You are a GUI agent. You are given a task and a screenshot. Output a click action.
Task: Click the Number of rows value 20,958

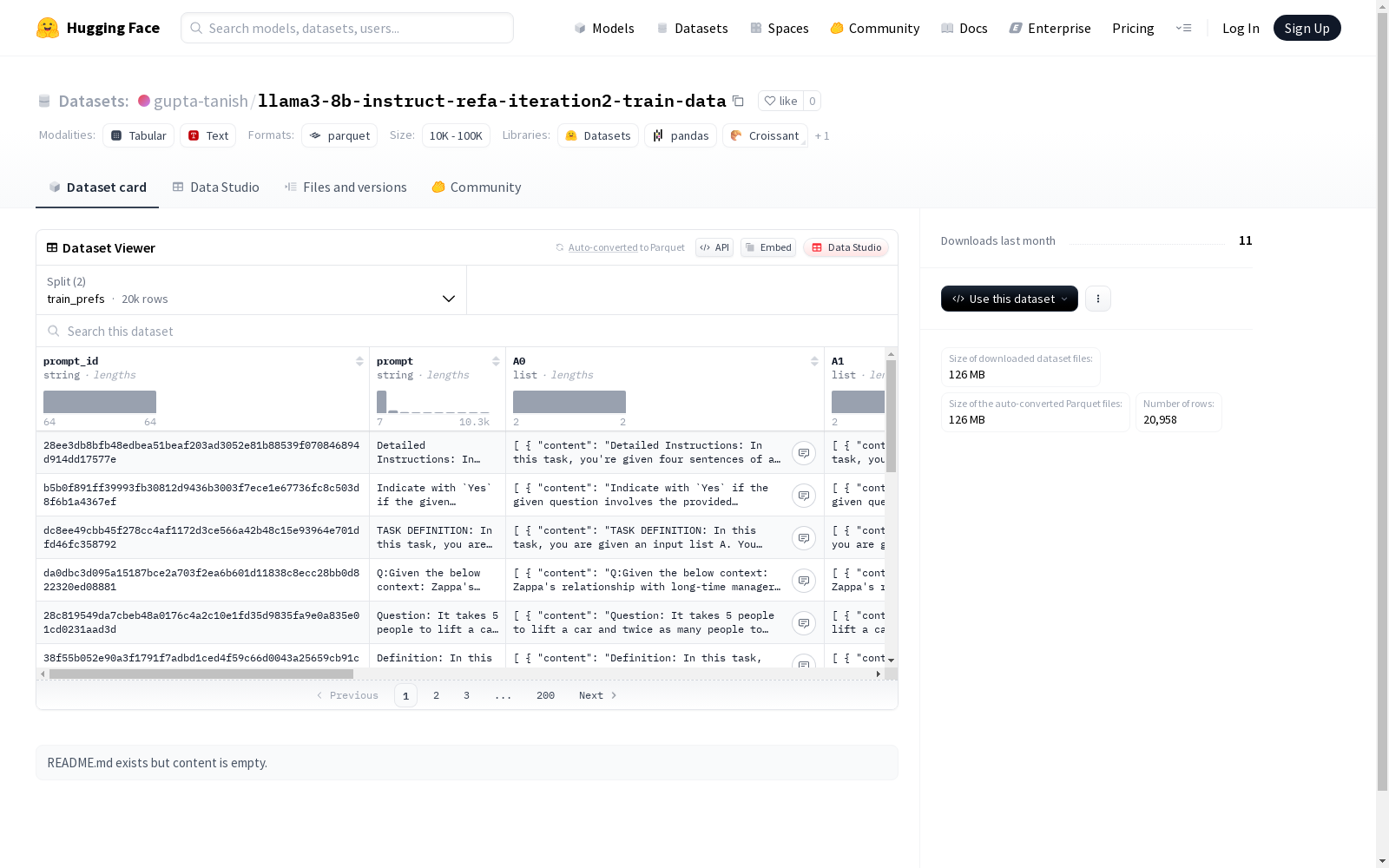click(1160, 420)
